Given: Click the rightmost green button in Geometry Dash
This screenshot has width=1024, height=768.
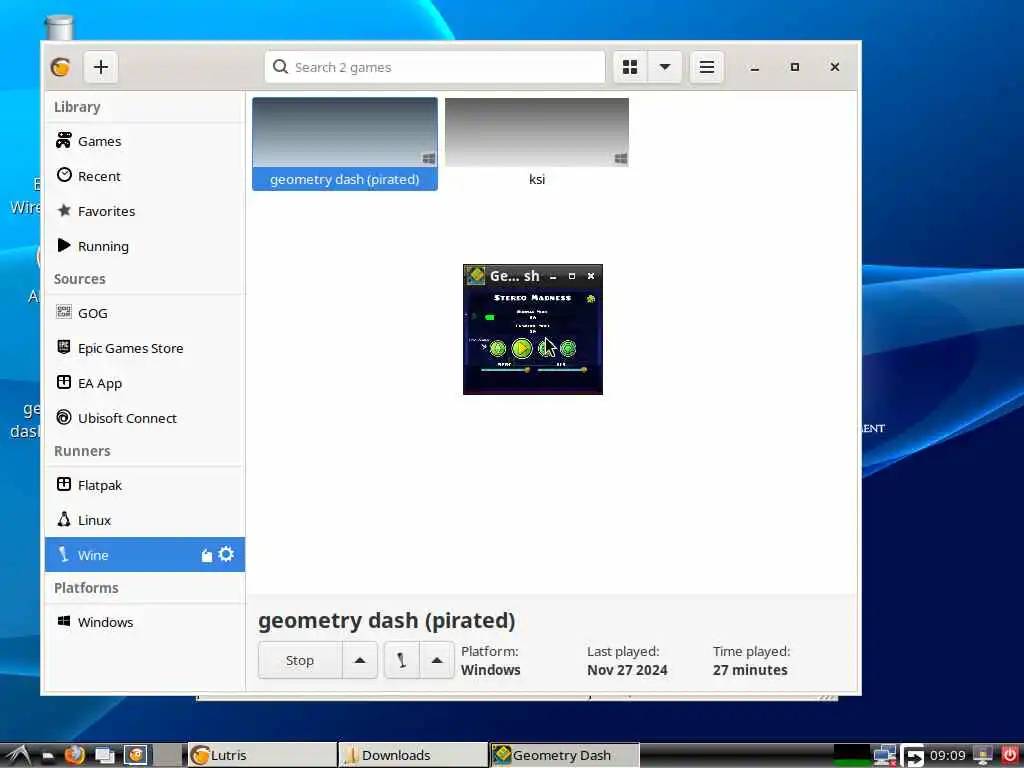Looking at the screenshot, I should tap(568, 348).
